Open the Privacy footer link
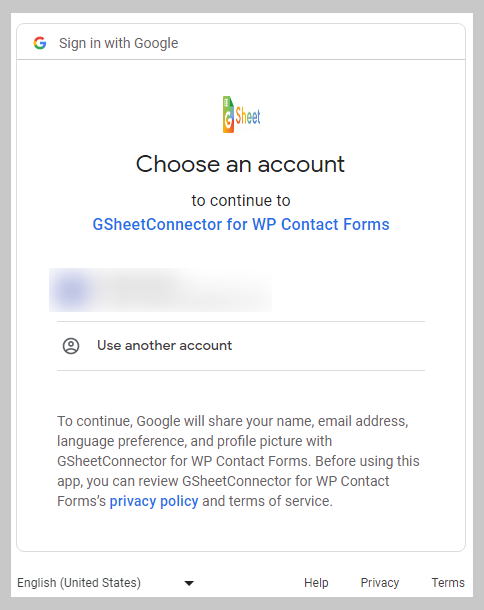 coord(380,583)
